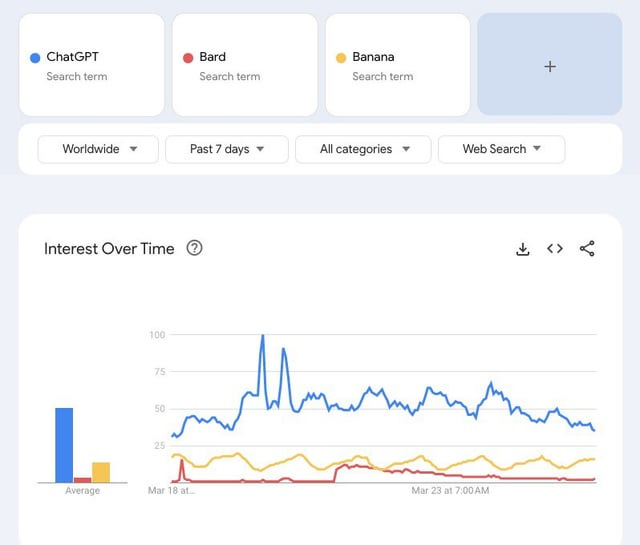Click the Interest Over Time heading

[109, 249]
